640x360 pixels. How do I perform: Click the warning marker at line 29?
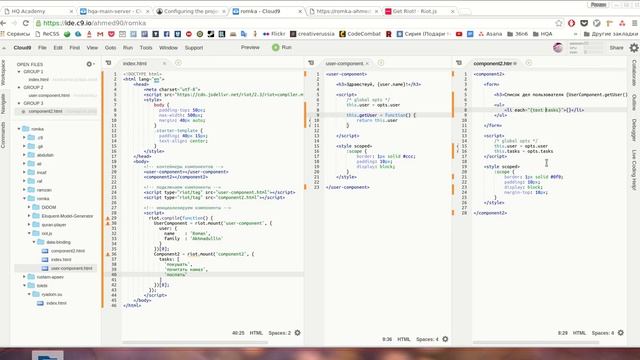click(x=108, y=218)
